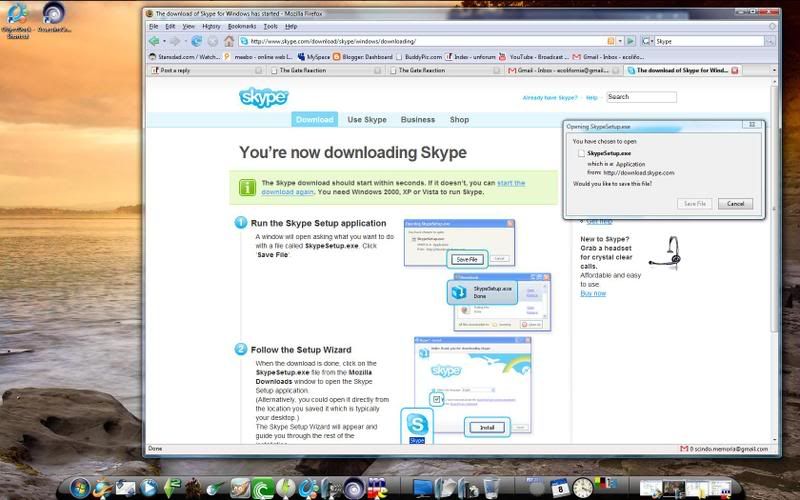The width and height of the screenshot is (800, 500).
Task: Close the Post a reply tab
Action: coord(259,70)
